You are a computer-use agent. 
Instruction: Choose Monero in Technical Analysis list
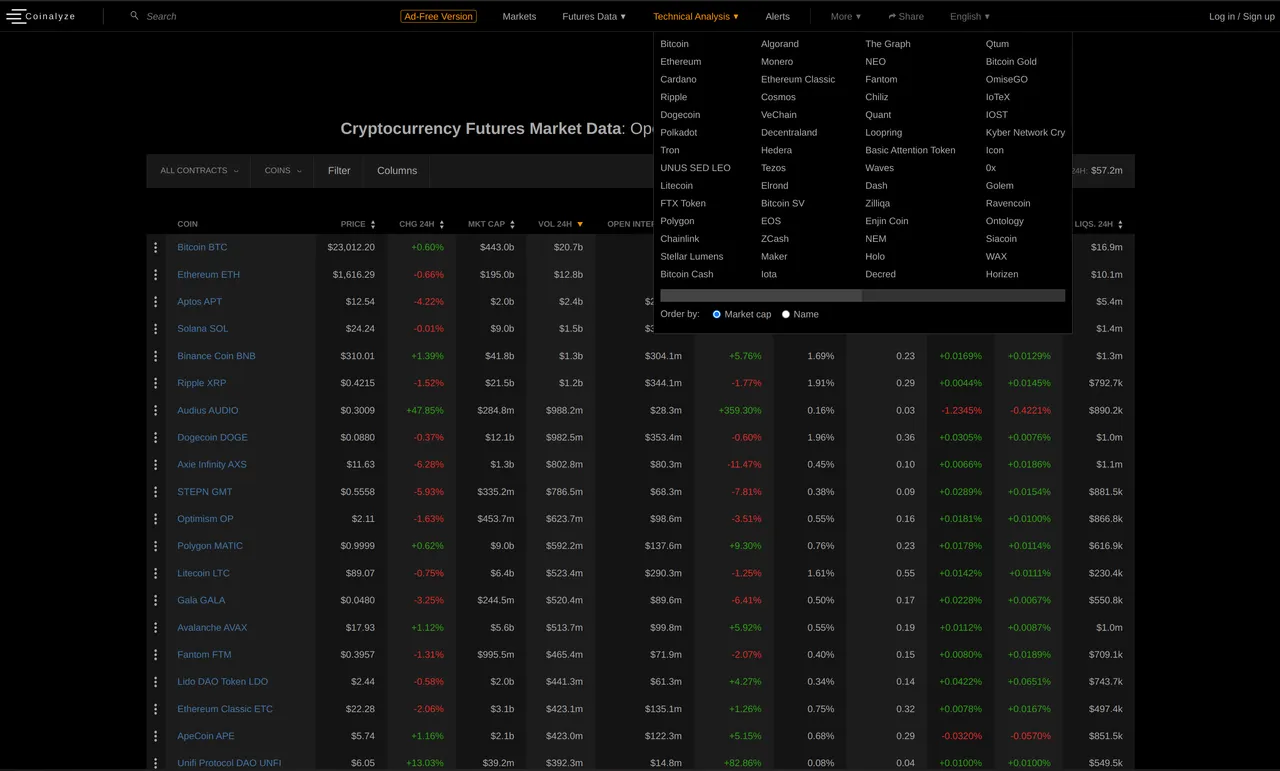[777, 62]
